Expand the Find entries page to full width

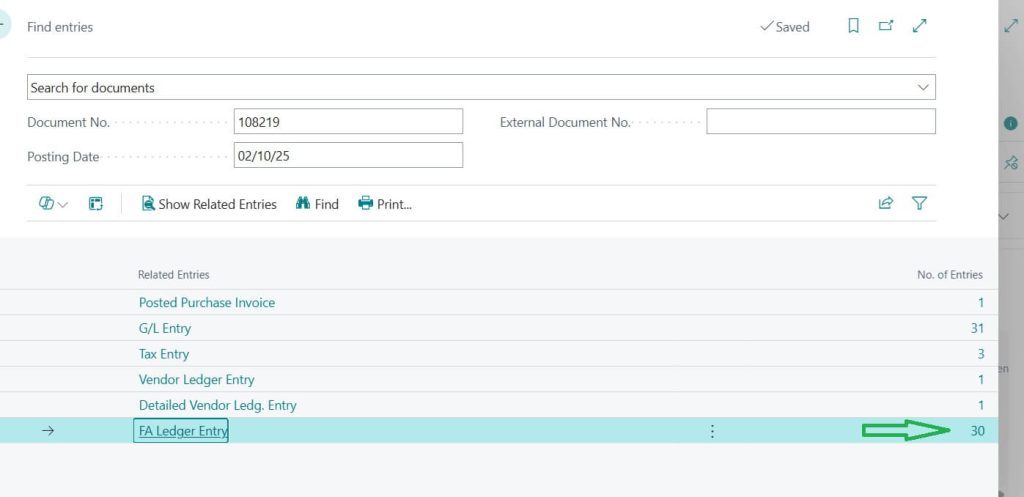920,27
